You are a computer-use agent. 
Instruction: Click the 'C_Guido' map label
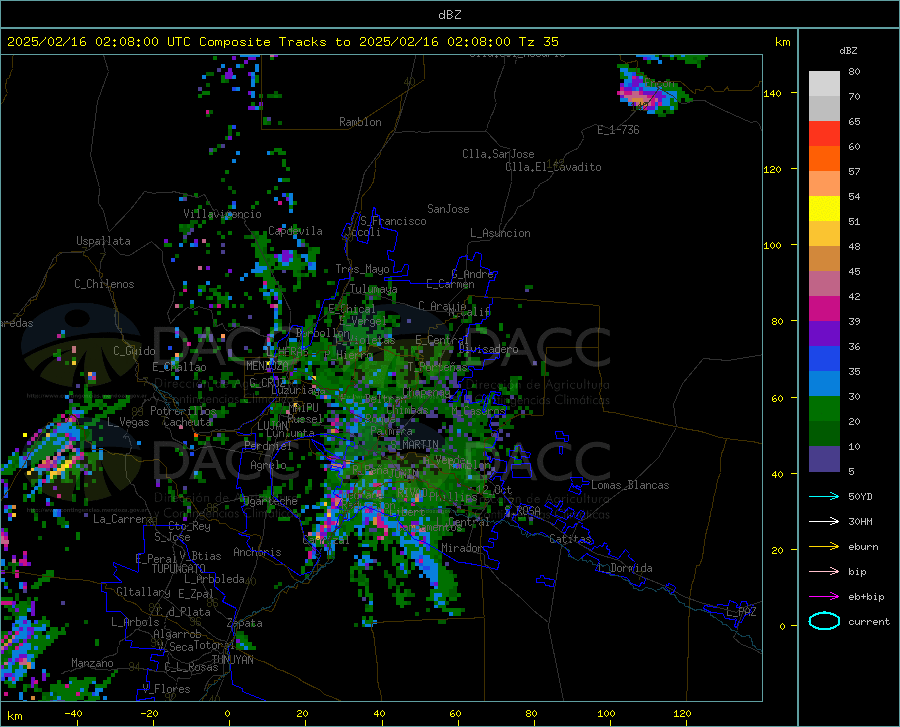(134, 351)
